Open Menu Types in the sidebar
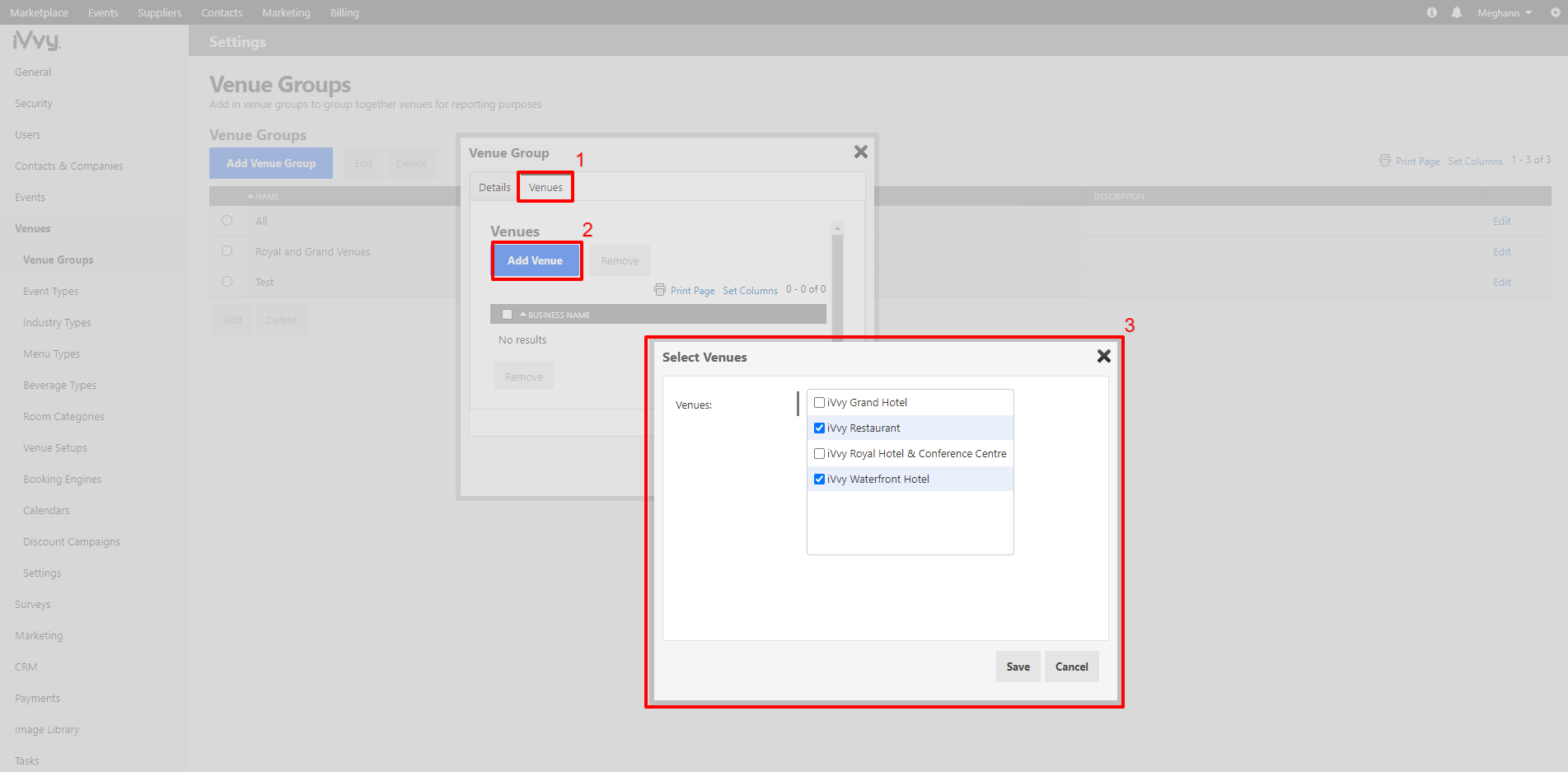 (51, 353)
